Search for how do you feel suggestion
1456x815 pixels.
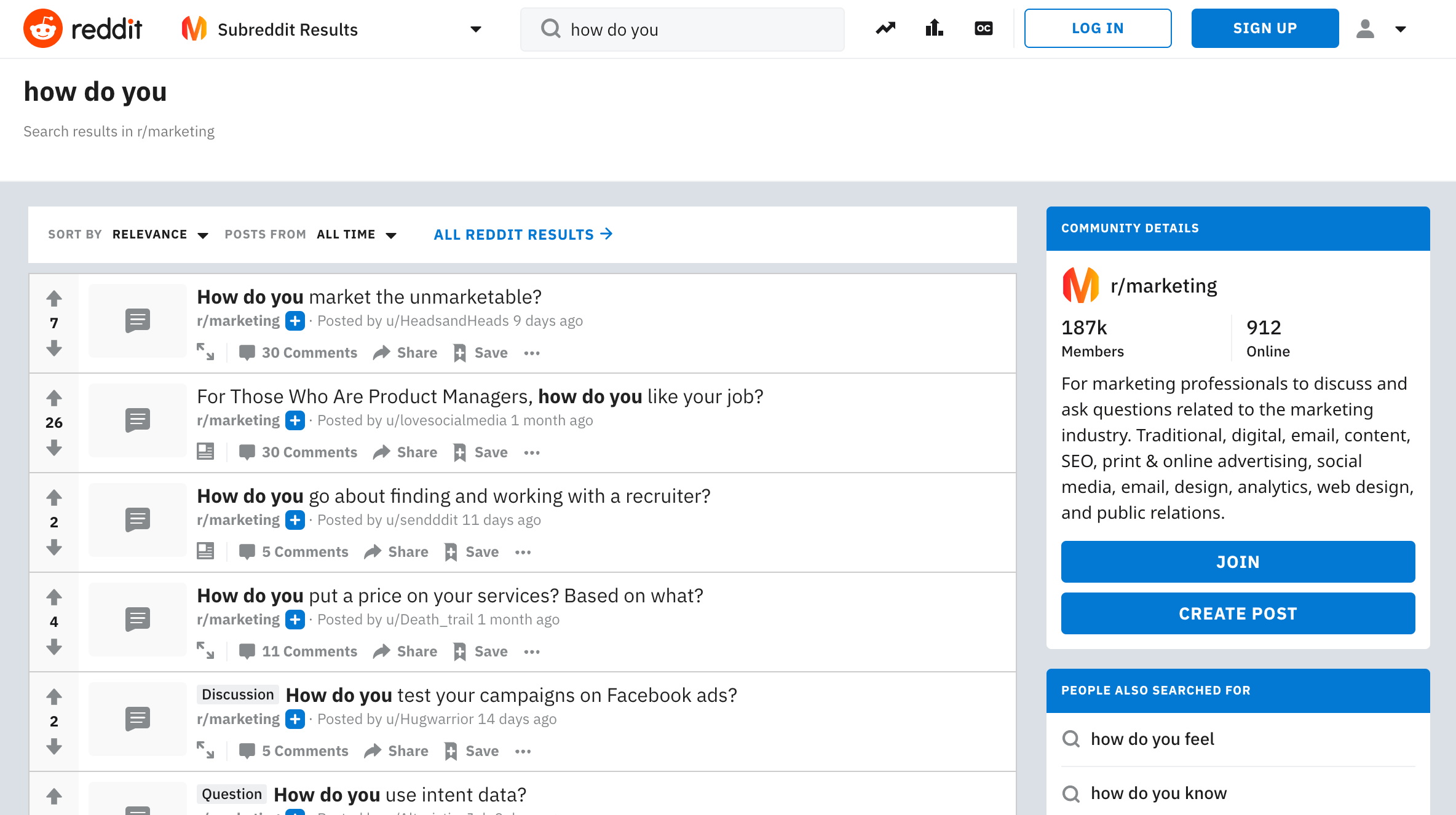click(1152, 739)
